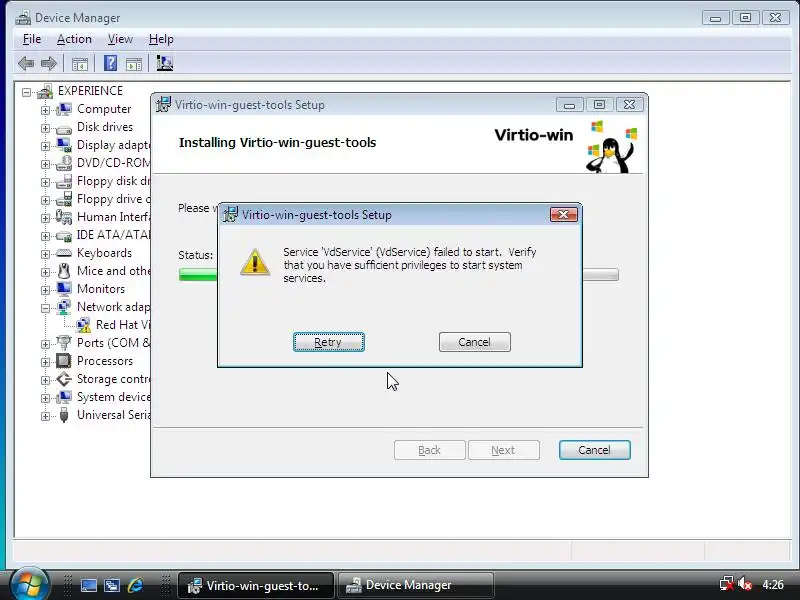Select the Universal Serial Bus controllers icon

click(64, 415)
